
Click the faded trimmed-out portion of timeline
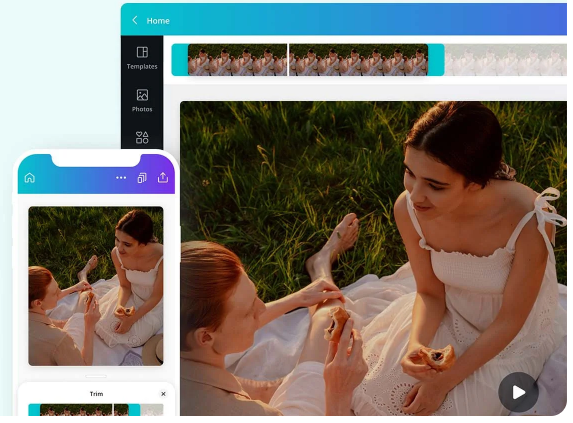point(505,60)
